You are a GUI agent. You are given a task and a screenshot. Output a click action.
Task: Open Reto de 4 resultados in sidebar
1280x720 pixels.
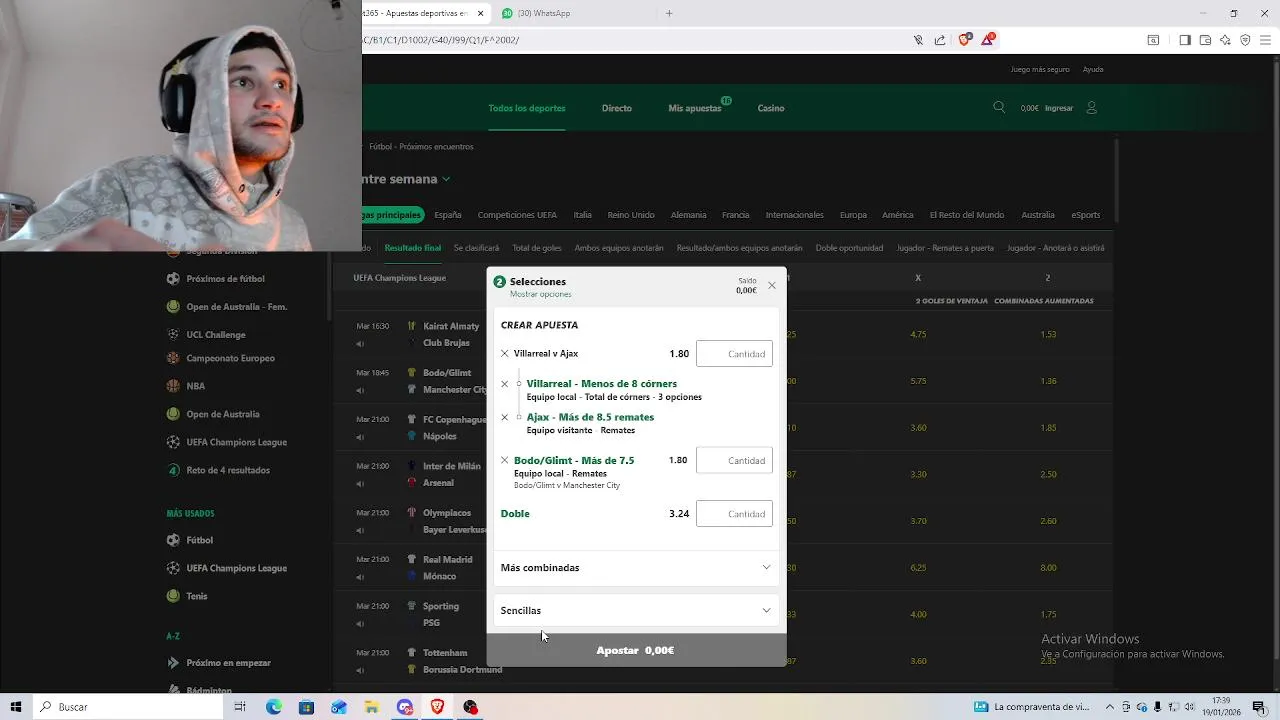click(x=228, y=470)
